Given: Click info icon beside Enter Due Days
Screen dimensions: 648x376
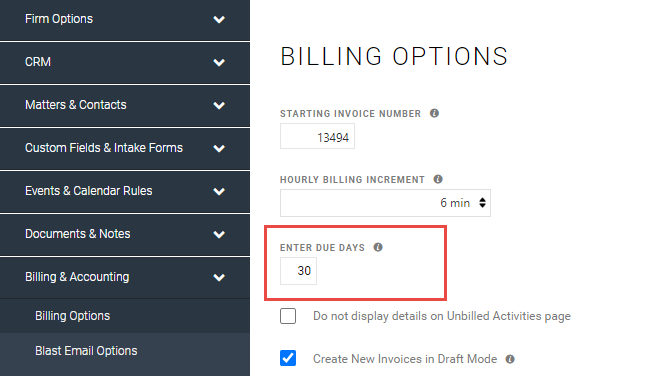Looking at the screenshot, I should click(x=378, y=247).
